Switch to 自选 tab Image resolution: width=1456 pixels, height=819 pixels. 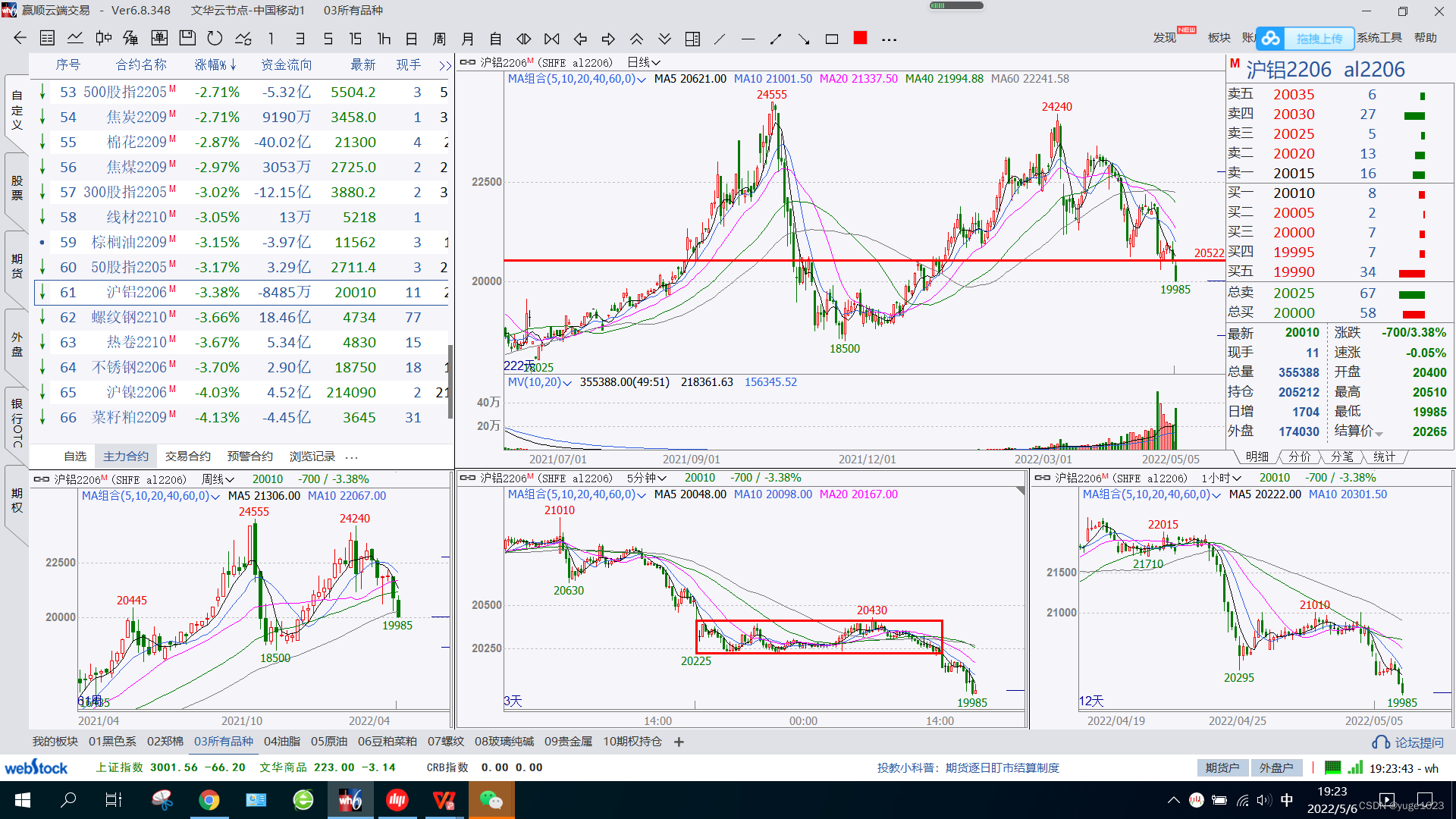click(x=75, y=456)
